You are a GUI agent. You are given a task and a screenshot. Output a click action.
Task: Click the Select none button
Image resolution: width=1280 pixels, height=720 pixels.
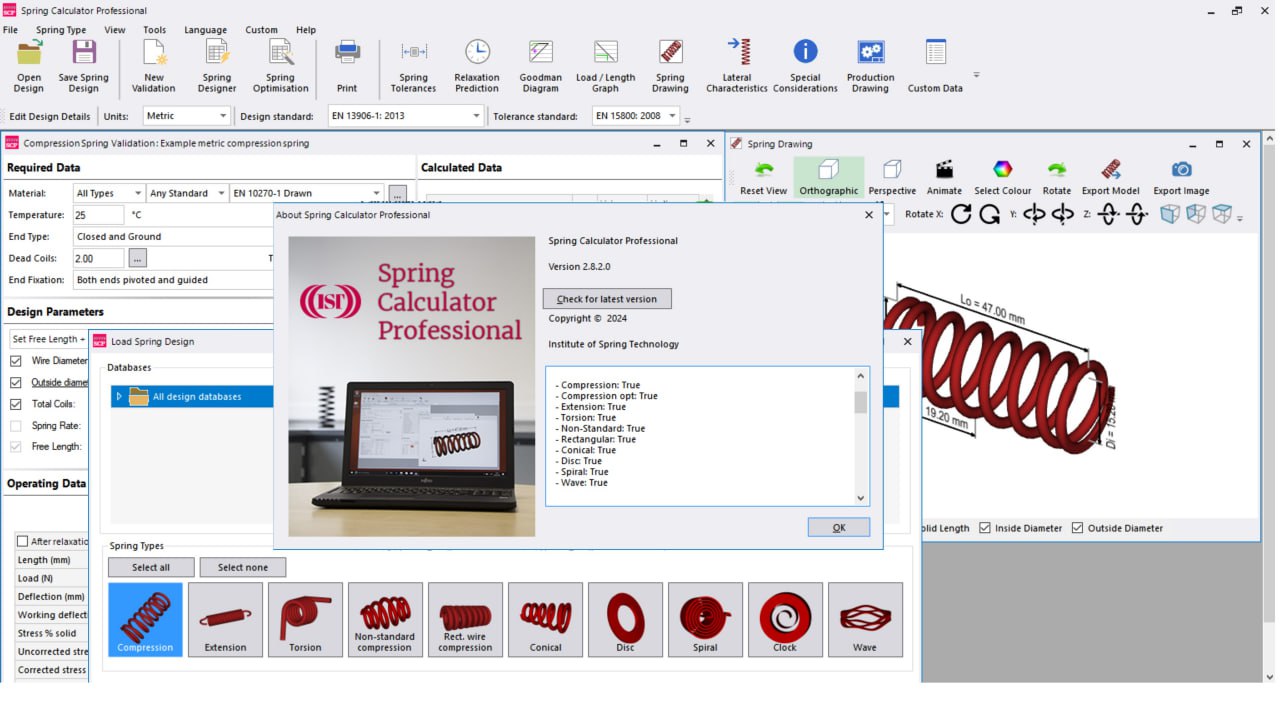[x=243, y=567]
